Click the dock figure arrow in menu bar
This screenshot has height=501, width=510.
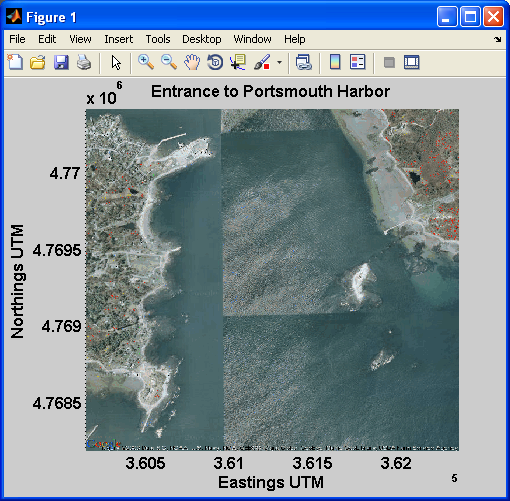pyautogui.click(x=497, y=39)
